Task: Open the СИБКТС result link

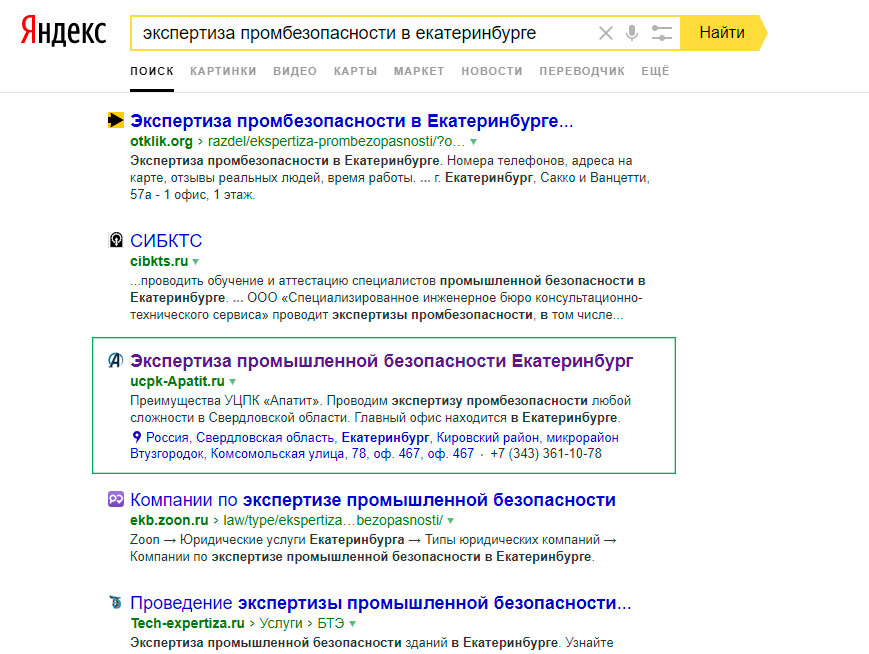Action: (x=166, y=241)
